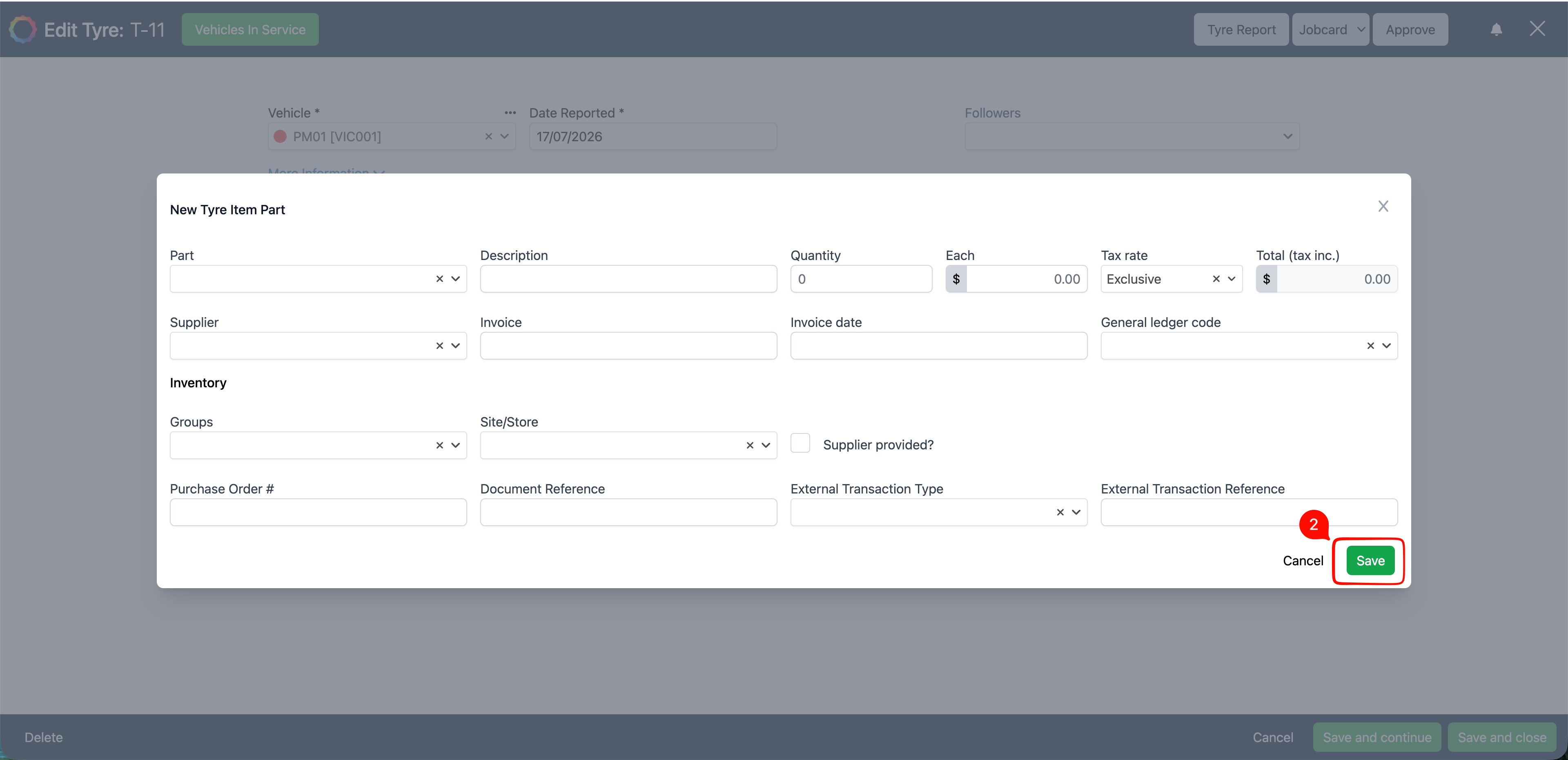The image size is (1568, 760).
Task: Click Cancel in the bottom bar
Action: [1273, 737]
